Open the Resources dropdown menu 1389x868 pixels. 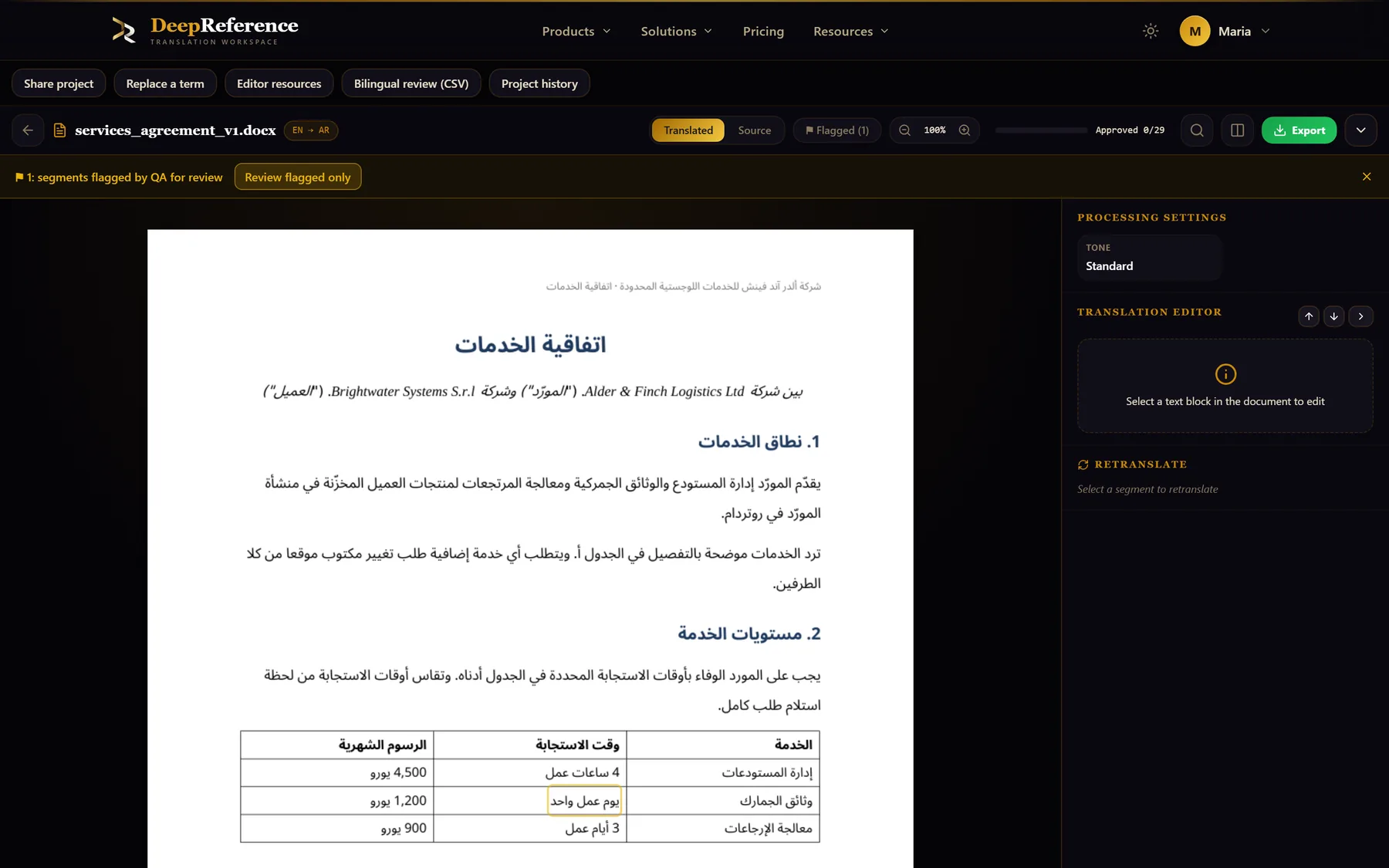[x=851, y=31]
